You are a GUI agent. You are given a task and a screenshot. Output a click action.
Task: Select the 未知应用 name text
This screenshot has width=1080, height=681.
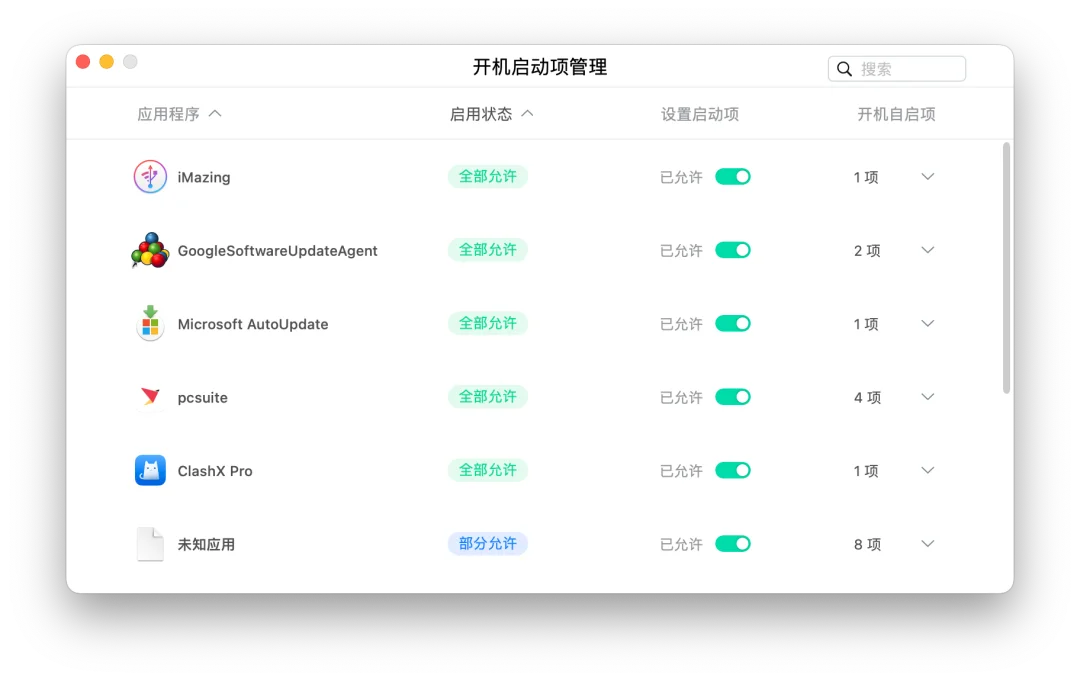point(206,545)
